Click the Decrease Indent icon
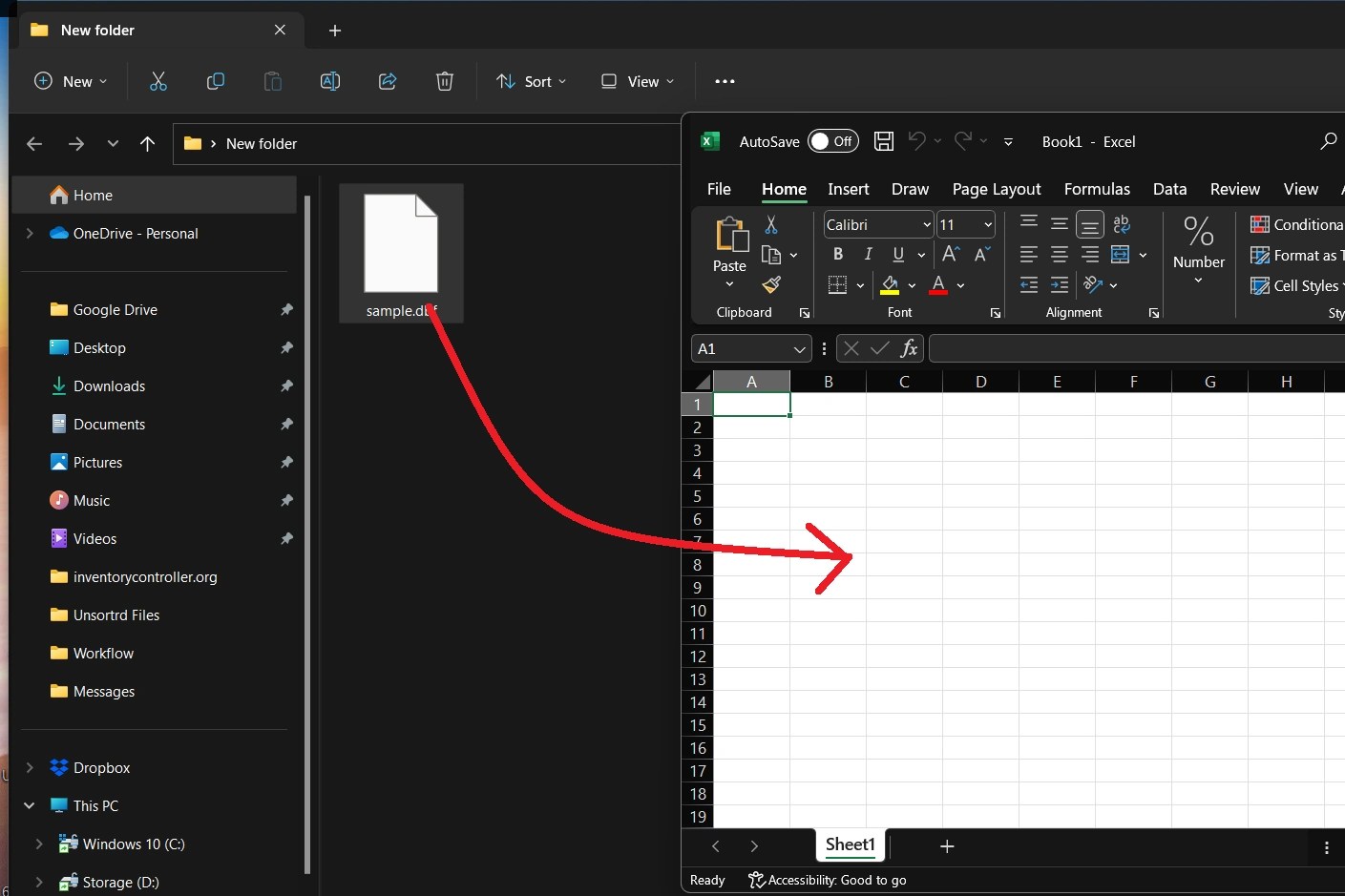 (1028, 284)
